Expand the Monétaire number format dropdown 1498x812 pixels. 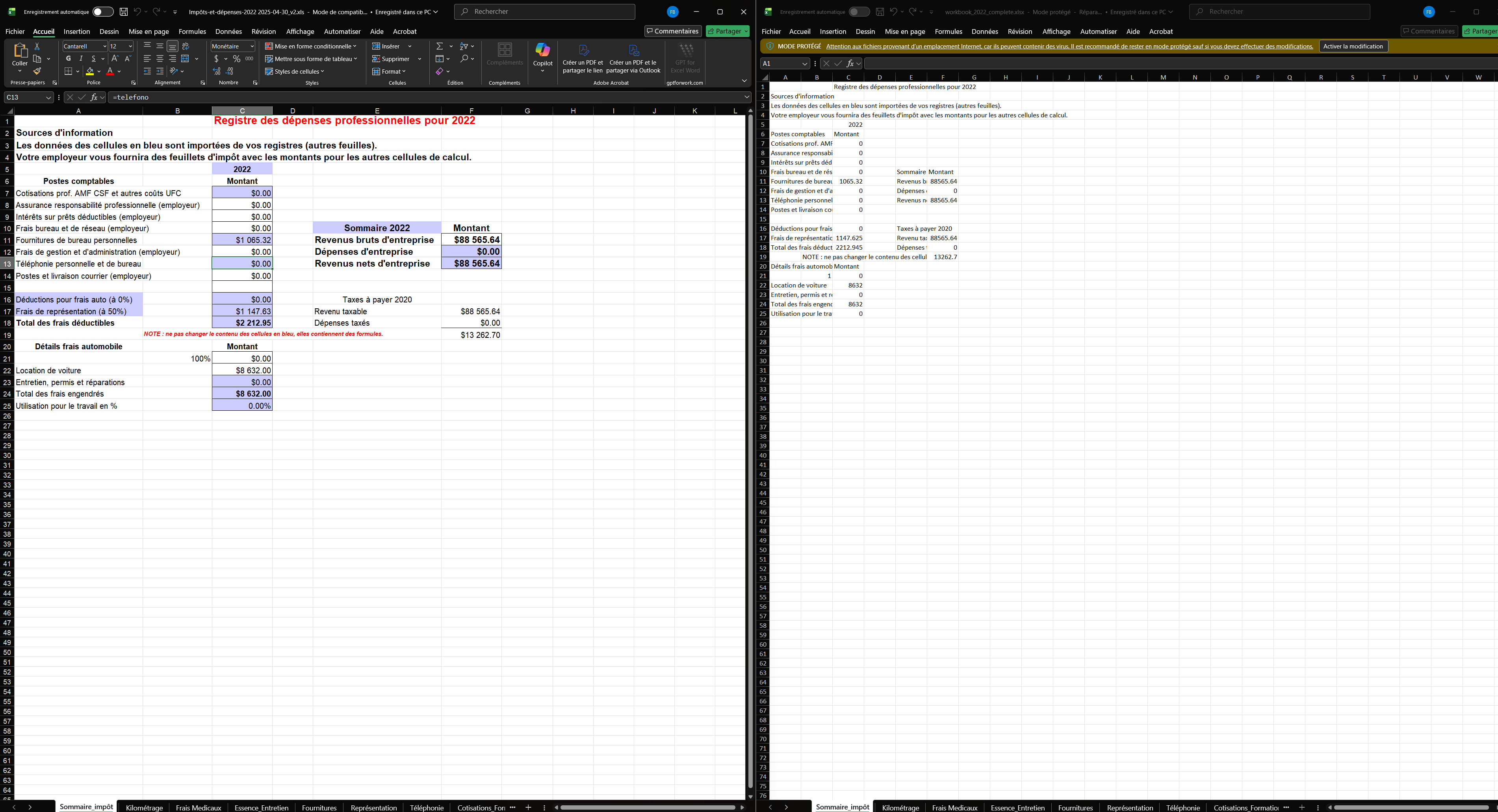click(252, 46)
